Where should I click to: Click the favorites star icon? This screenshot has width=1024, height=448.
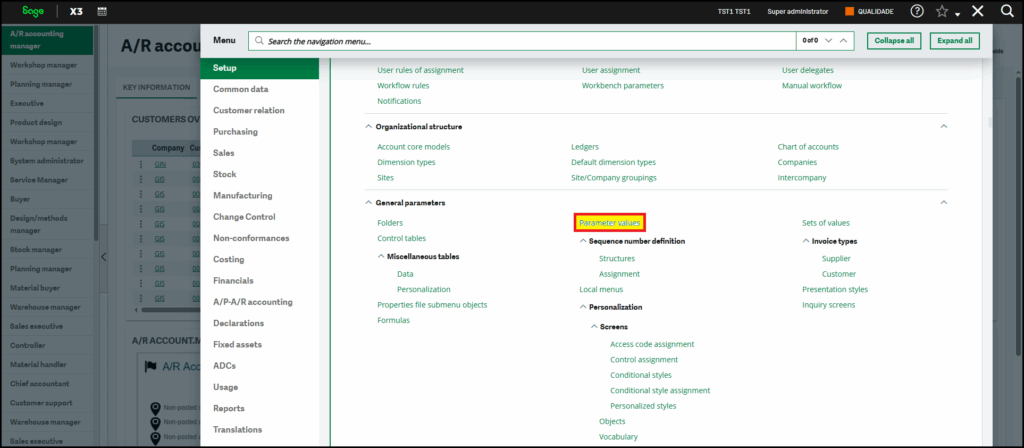click(x=942, y=11)
